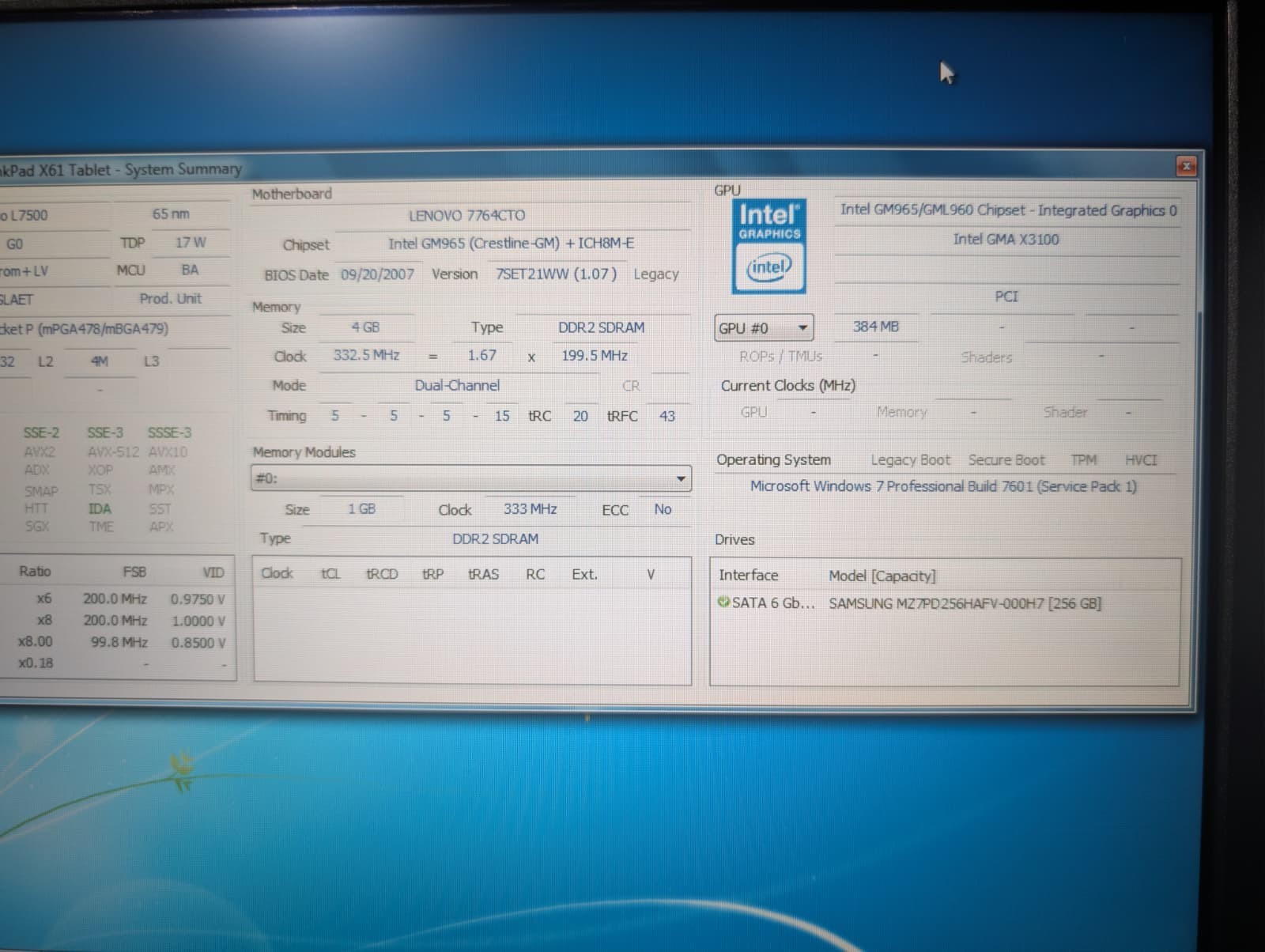Click the x6 ratio row 0.9750 V value
The width and height of the screenshot is (1265, 952).
(x=198, y=599)
